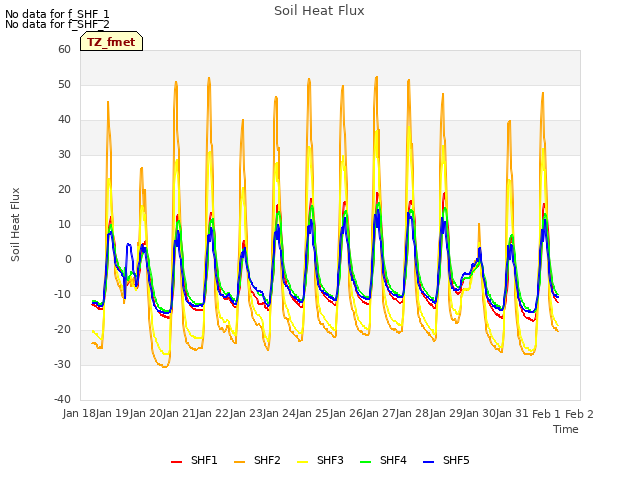Viewport: 640px width, 480px height.
Task: Click the -10 y-axis tick label
Action: (x=63, y=294)
